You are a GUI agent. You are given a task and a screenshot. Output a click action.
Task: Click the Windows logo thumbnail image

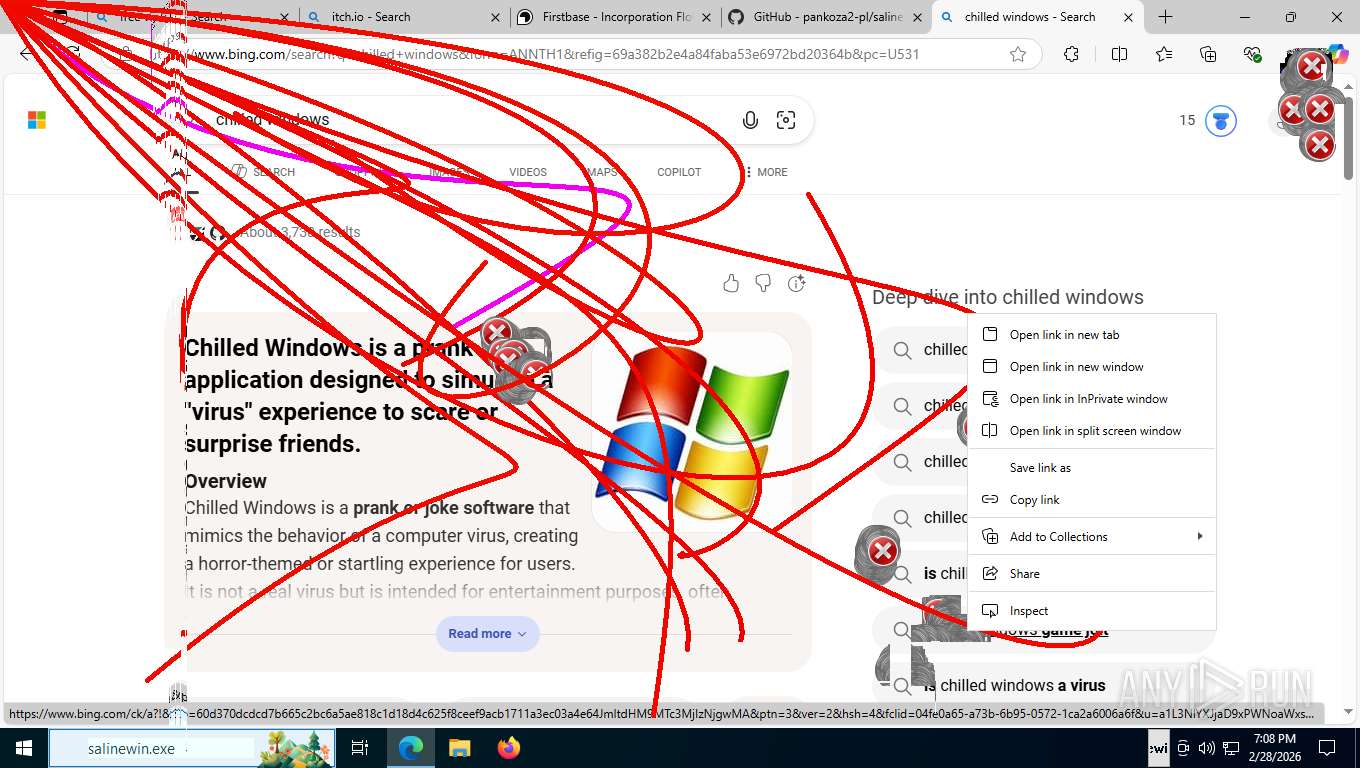(x=692, y=432)
